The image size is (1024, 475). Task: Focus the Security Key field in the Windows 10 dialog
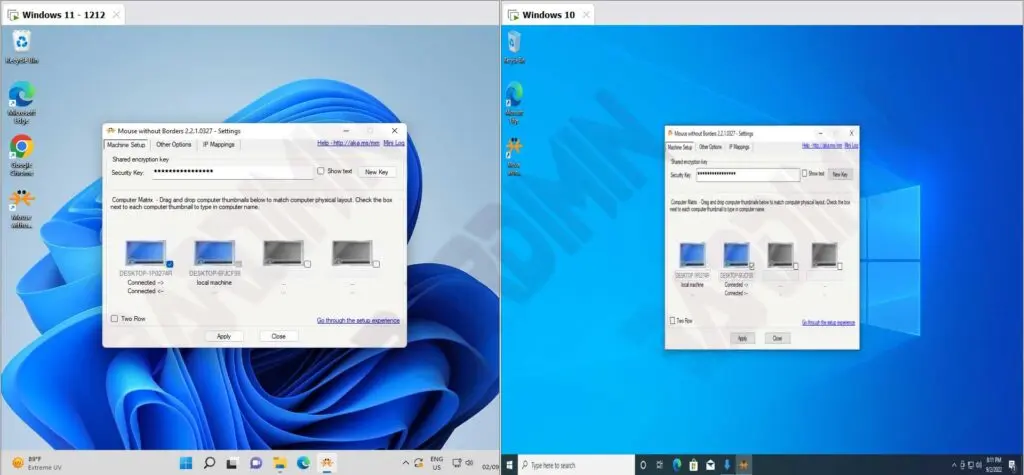coord(748,174)
